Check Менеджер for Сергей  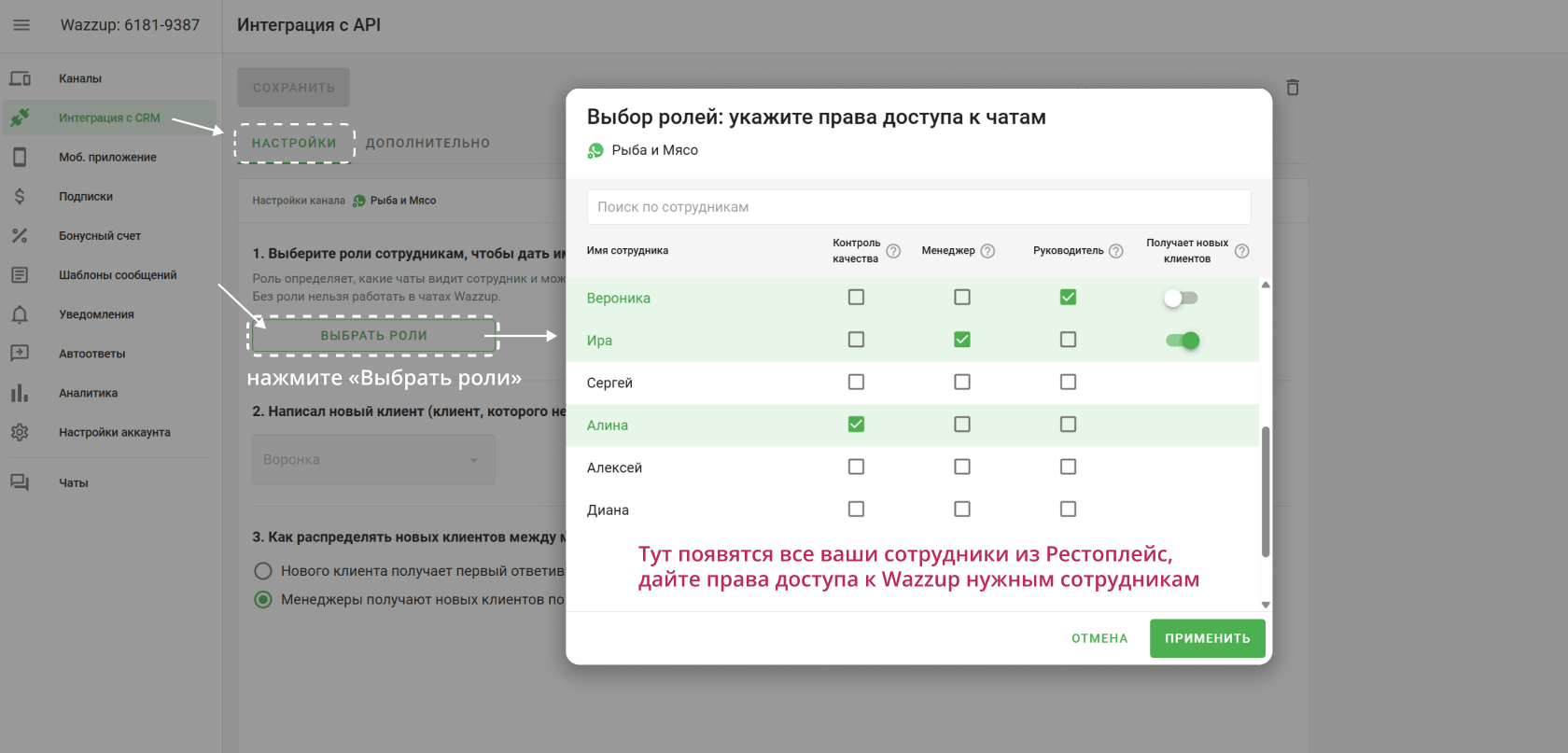coord(962,382)
